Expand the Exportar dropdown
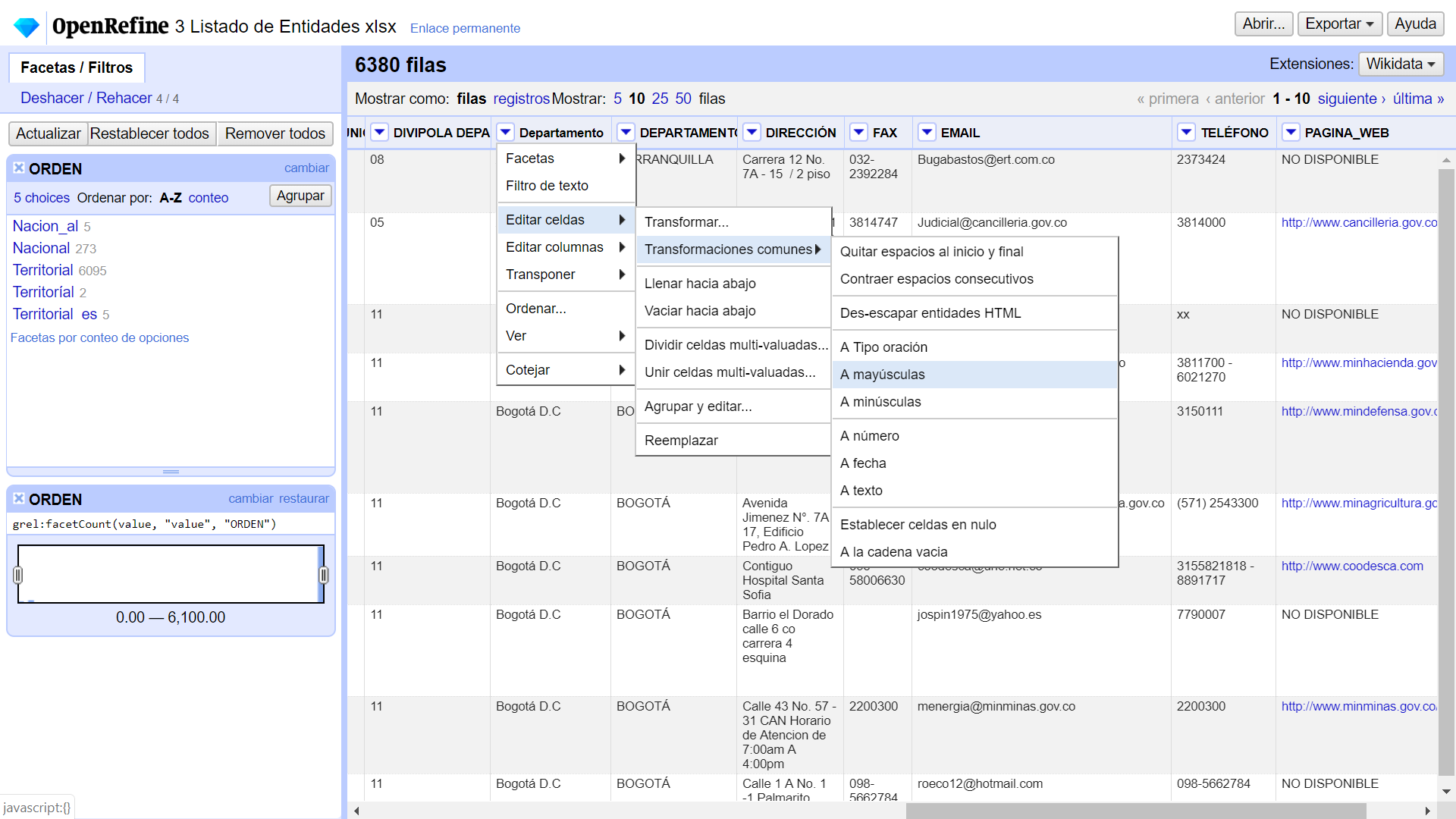 tap(1339, 24)
